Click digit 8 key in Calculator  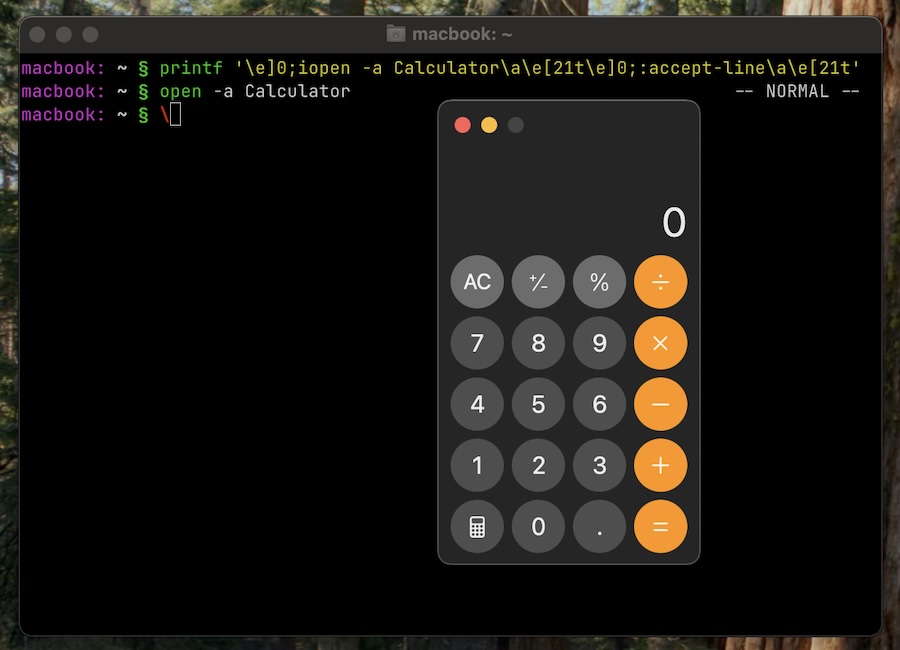pos(538,343)
